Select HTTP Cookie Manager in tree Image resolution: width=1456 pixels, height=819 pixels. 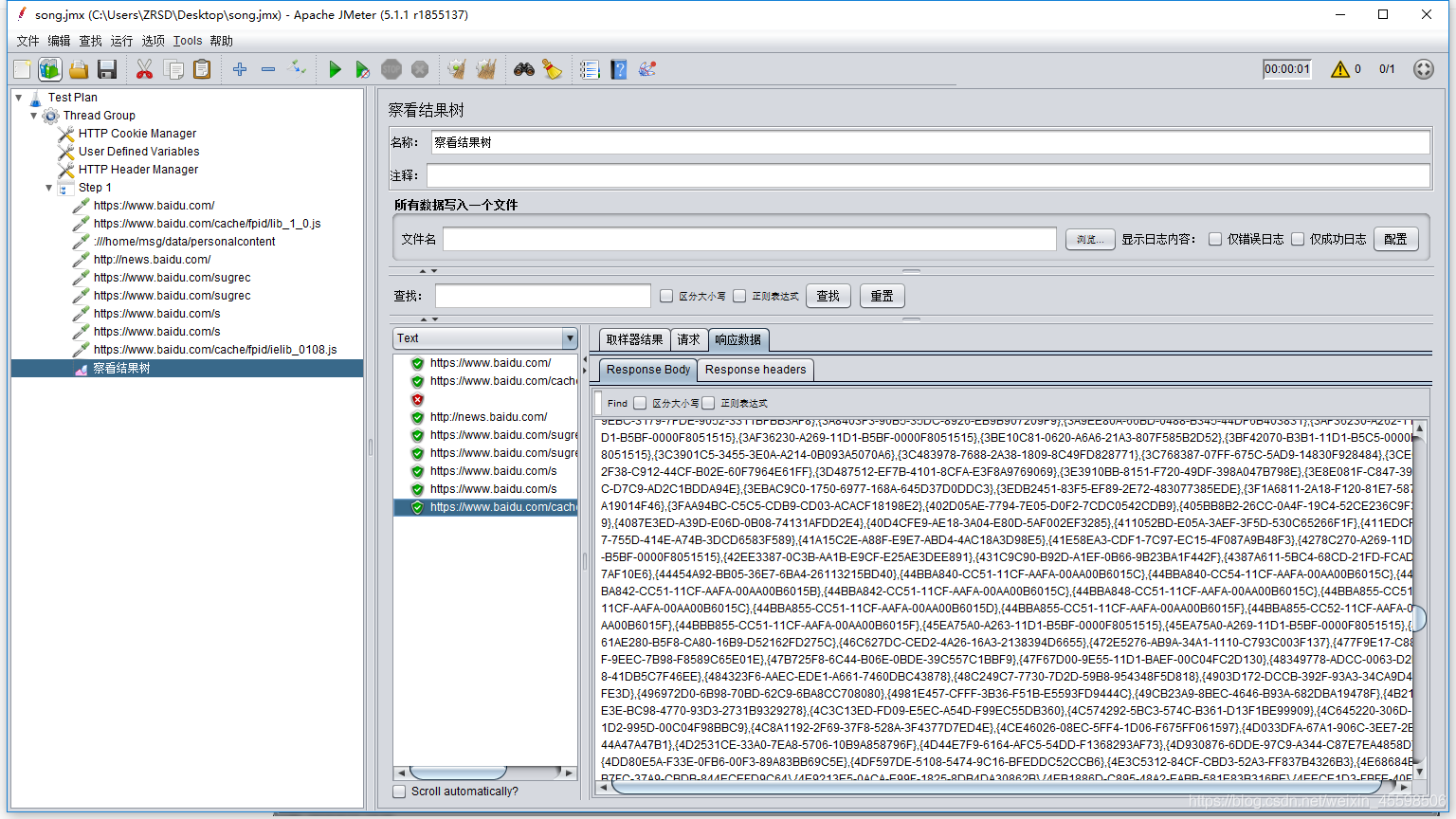tap(137, 134)
